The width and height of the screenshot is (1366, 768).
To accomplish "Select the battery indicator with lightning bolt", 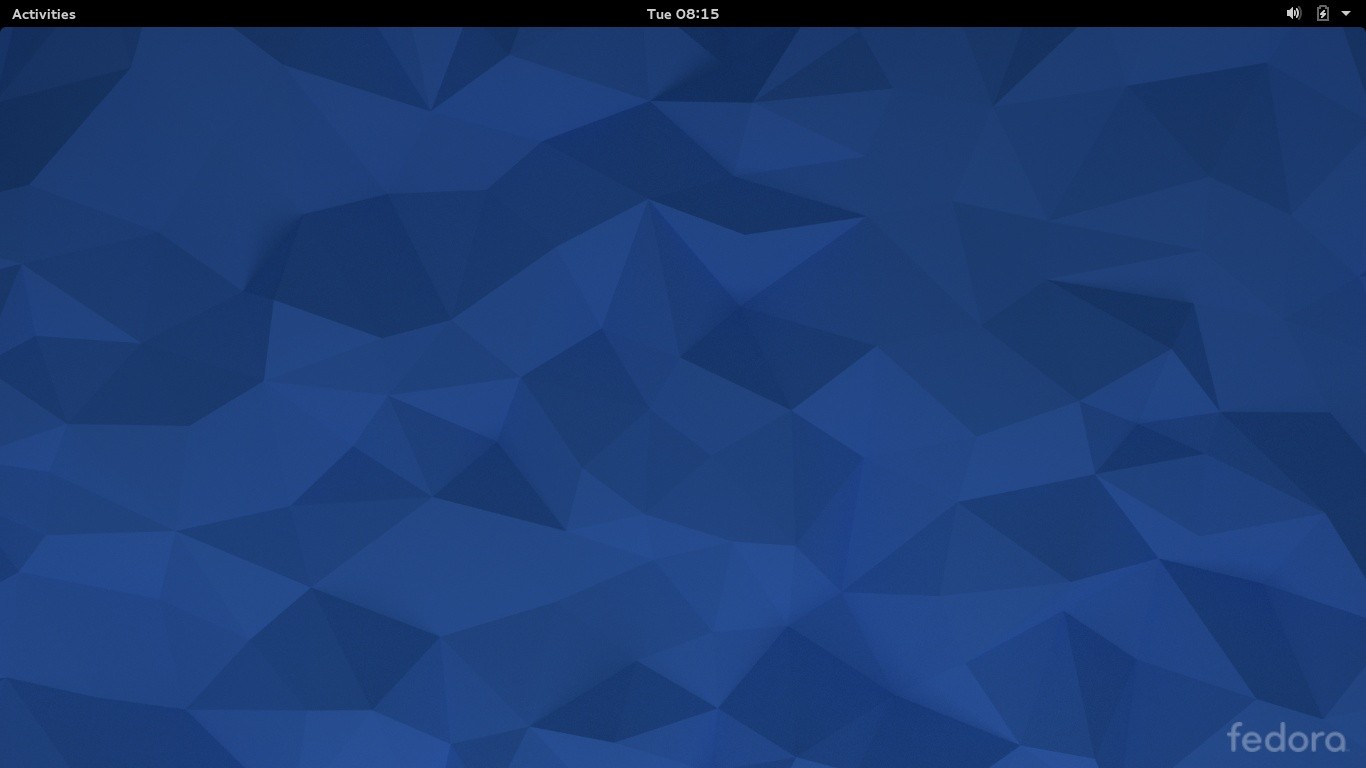I will tap(1322, 14).
